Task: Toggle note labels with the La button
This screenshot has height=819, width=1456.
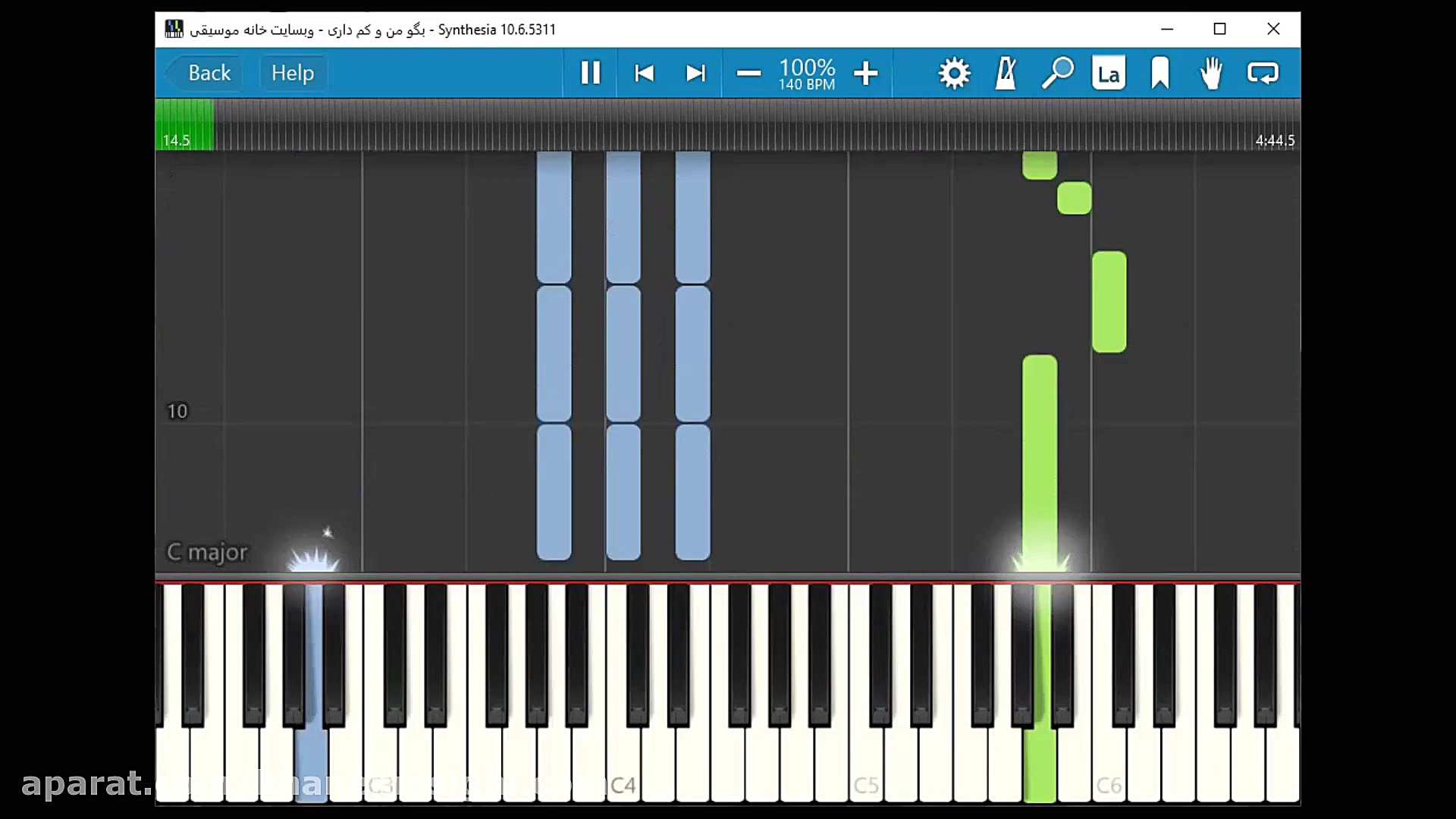Action: [x=1108, y=74]
